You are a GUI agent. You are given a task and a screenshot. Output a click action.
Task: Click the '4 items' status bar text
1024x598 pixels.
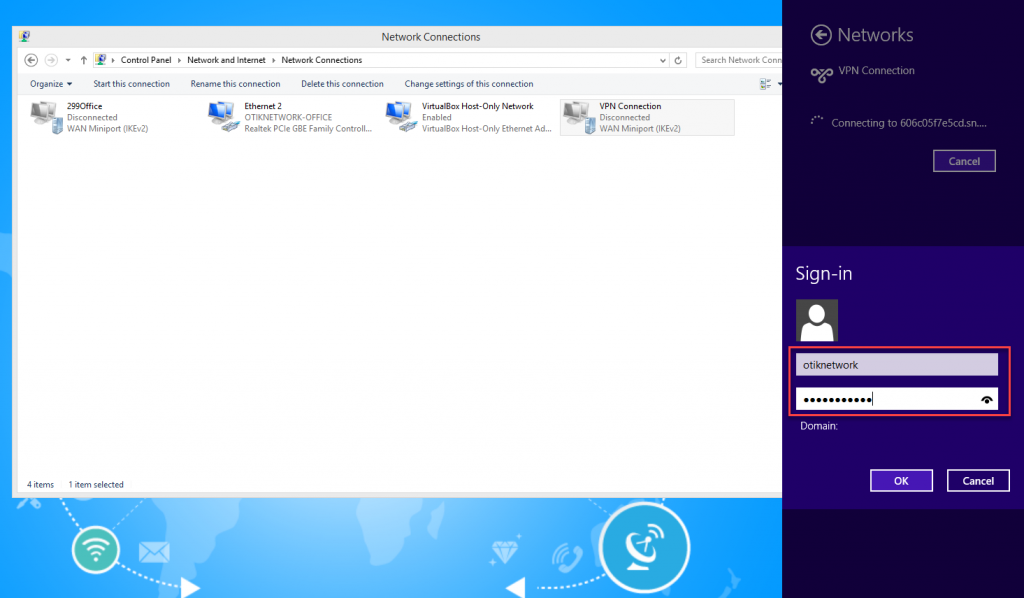click(x=40, y=484)
